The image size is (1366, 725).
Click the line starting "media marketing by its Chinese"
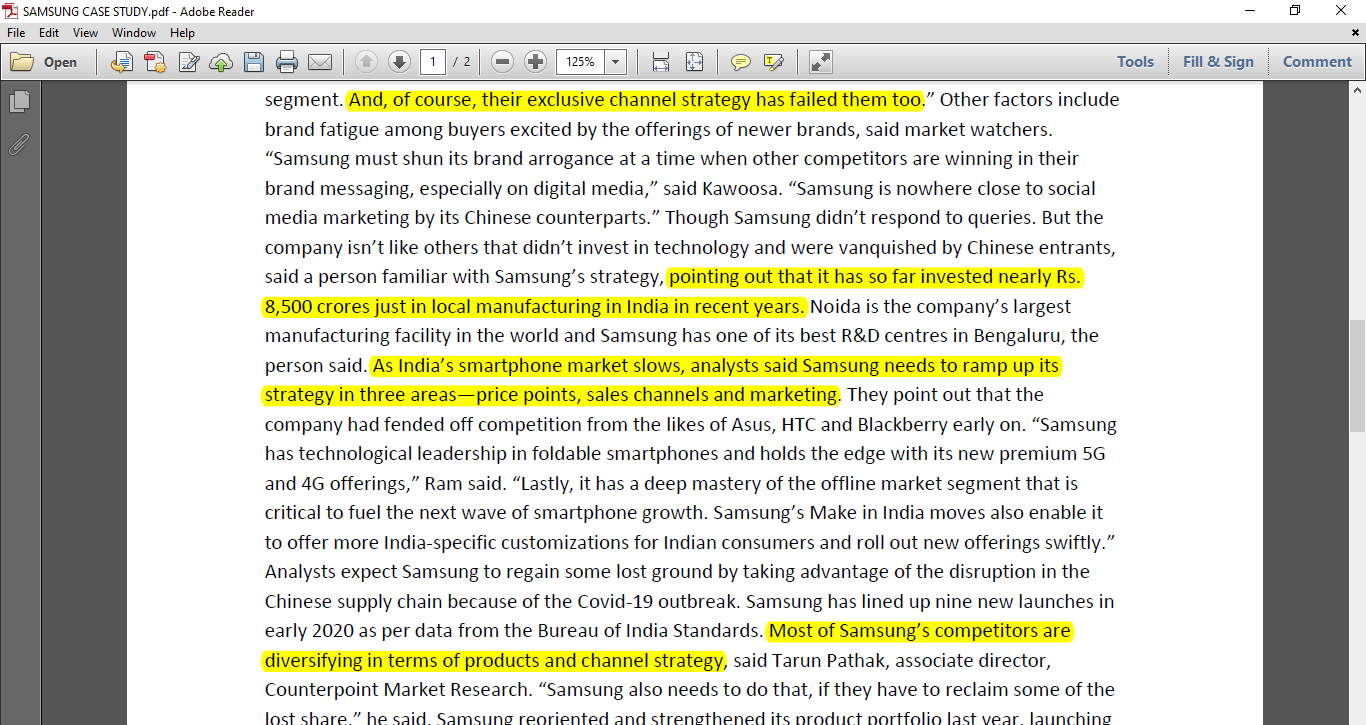click(x=684, y=218)
